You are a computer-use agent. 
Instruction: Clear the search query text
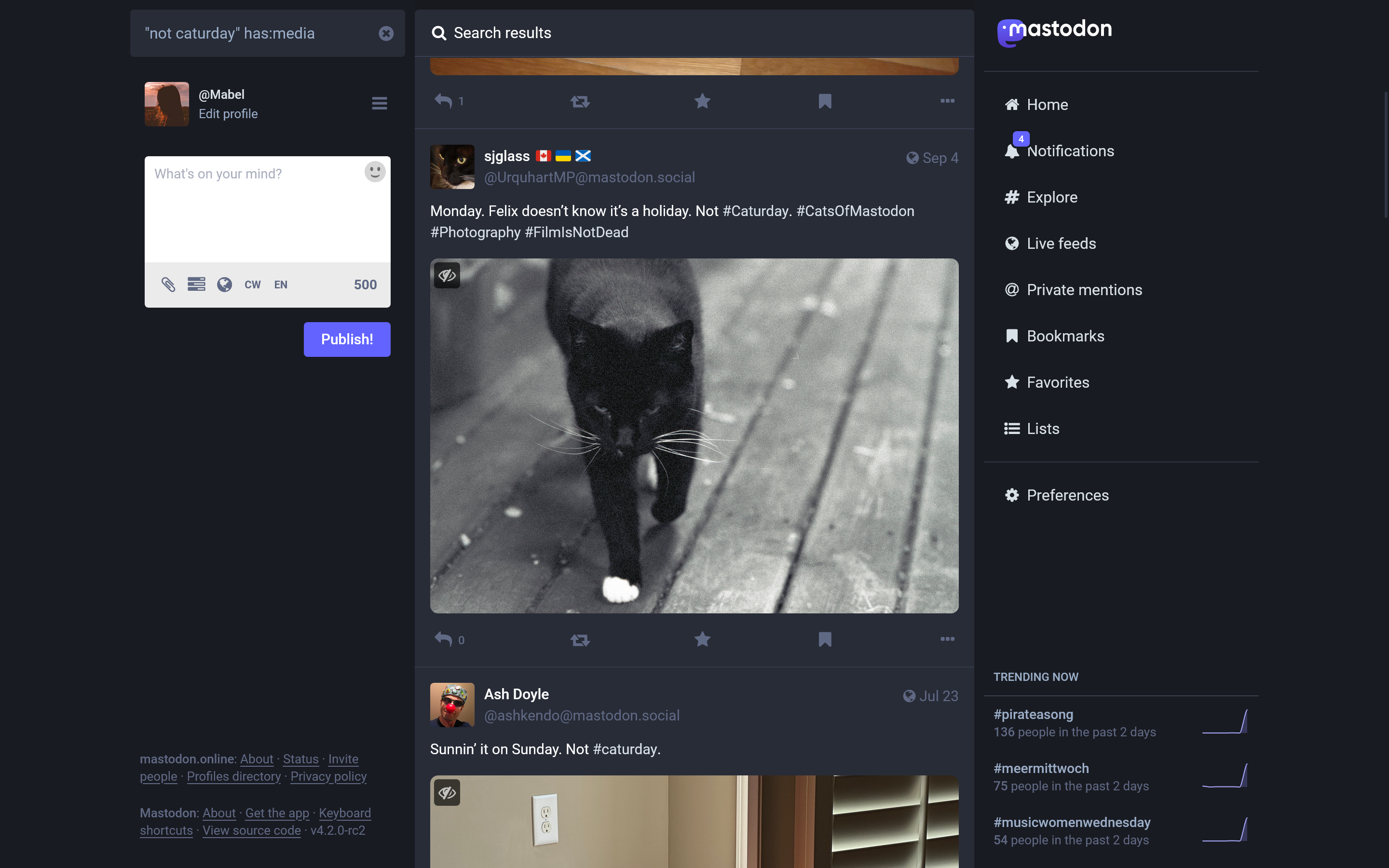pos(386,33)
